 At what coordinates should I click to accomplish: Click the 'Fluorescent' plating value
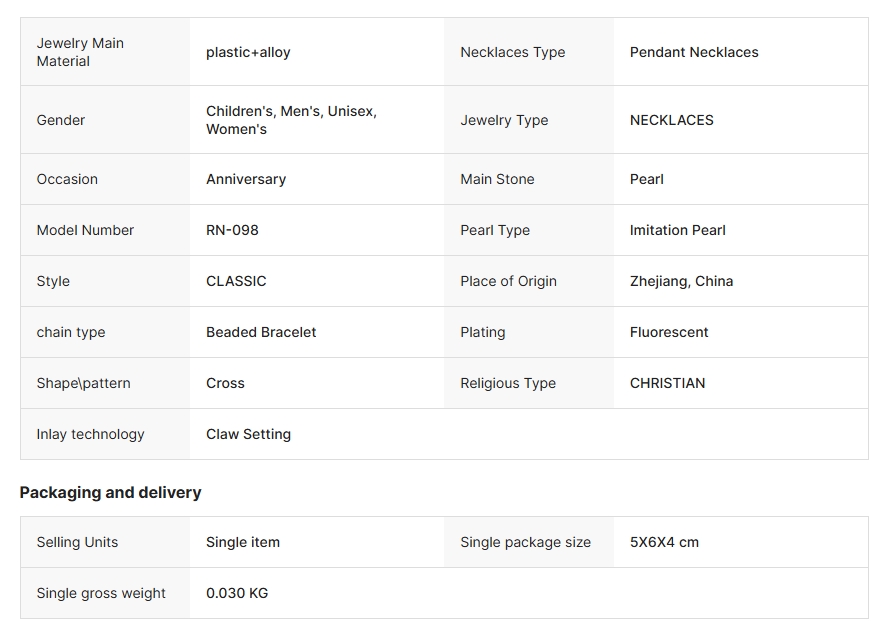tap(669, 332)
